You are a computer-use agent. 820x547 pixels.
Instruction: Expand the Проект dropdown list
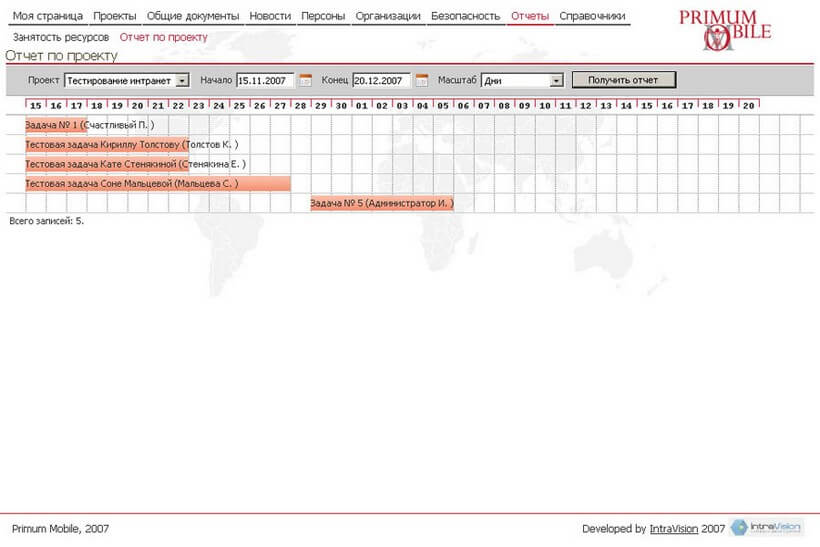182,80
